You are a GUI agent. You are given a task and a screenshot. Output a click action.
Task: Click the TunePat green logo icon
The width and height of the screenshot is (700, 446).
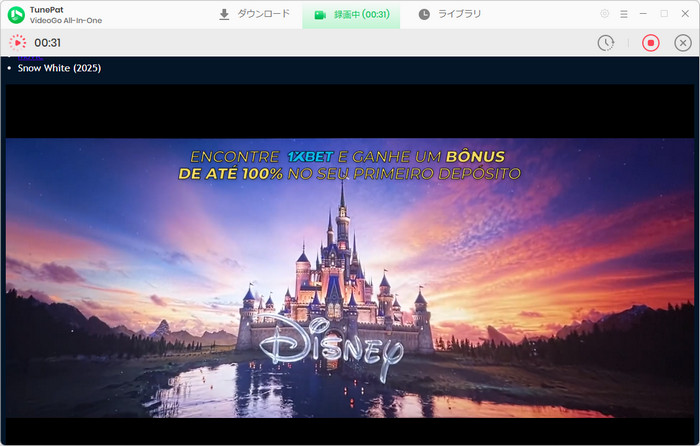tap(16, 15)
